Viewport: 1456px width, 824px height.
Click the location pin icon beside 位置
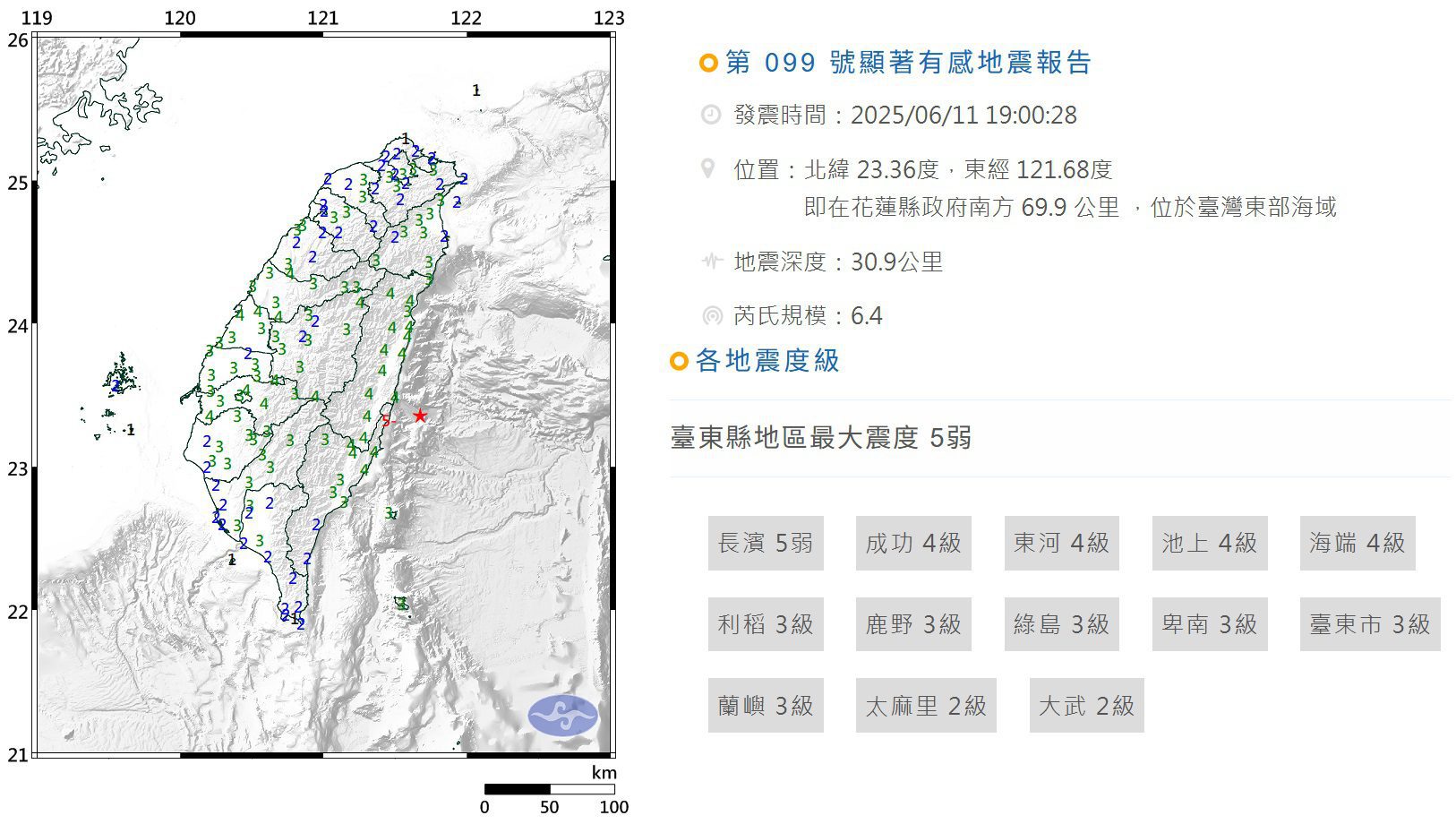pos(708,168)
